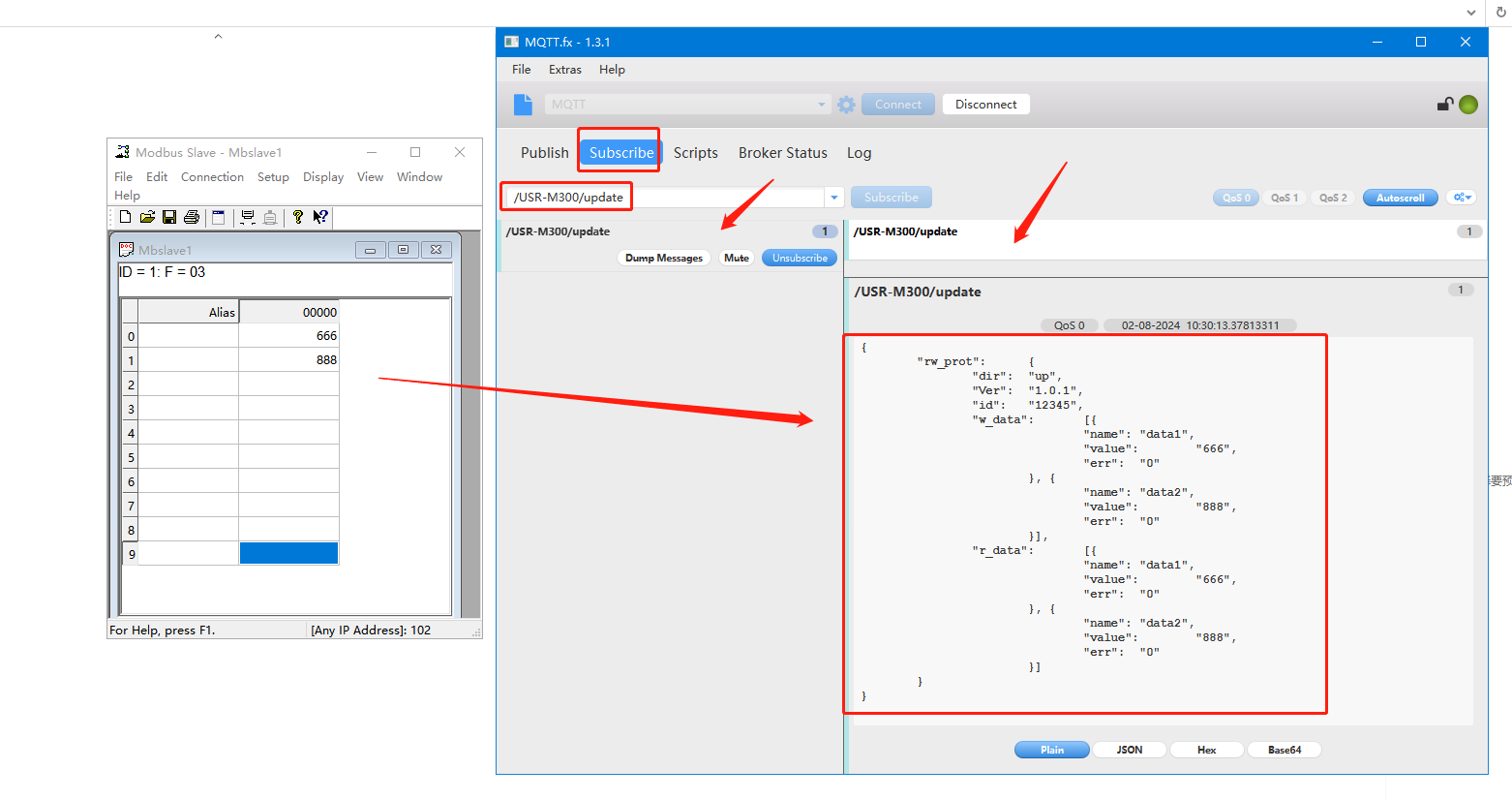Click the blue profile file icon in MQTT.fx

click(x=523, y=105)
